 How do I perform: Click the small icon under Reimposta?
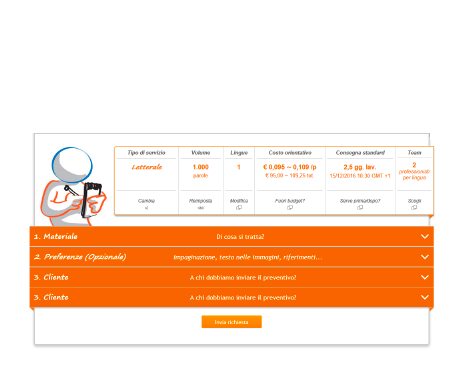201,208
